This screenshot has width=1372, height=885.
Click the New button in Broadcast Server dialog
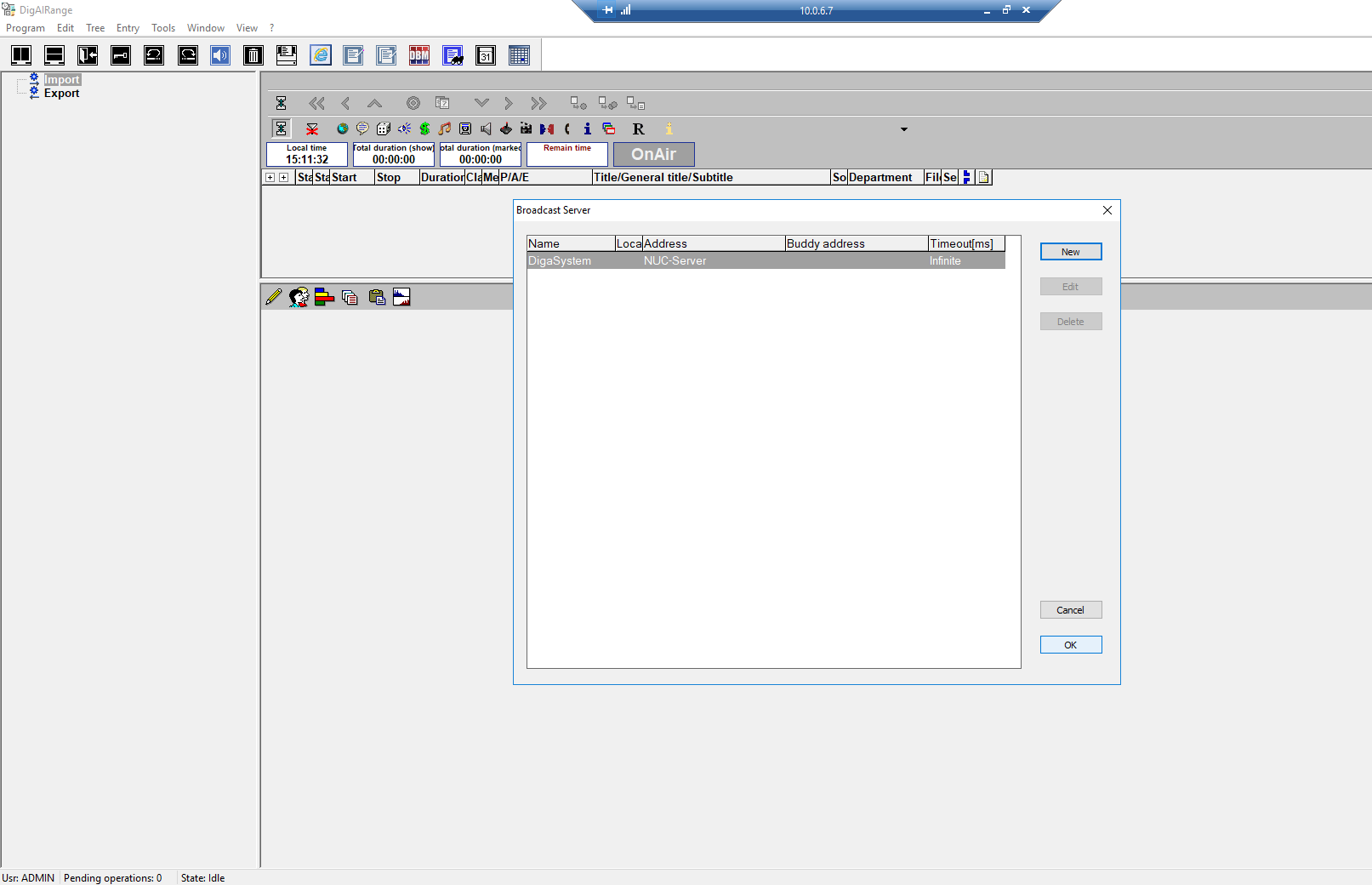coord(1070,252)
